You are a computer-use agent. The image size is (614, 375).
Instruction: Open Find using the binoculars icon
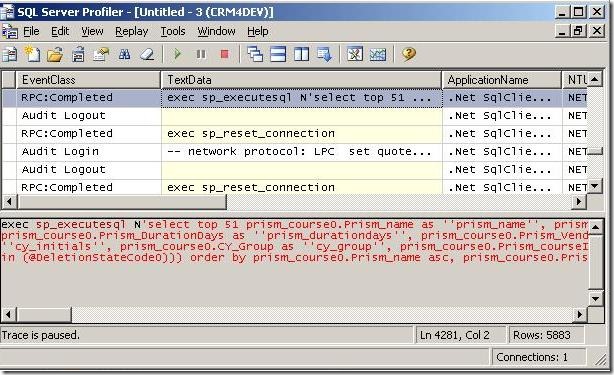(x=124, y=54)
